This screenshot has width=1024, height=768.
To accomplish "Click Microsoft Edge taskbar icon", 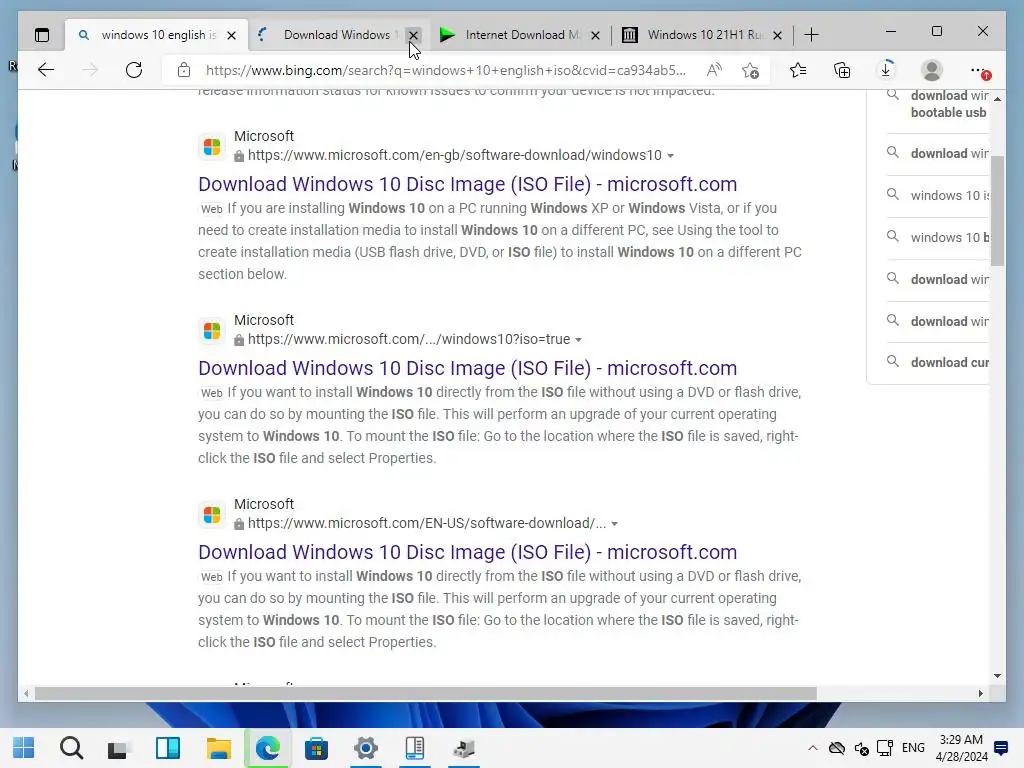I will pos(267,748).
